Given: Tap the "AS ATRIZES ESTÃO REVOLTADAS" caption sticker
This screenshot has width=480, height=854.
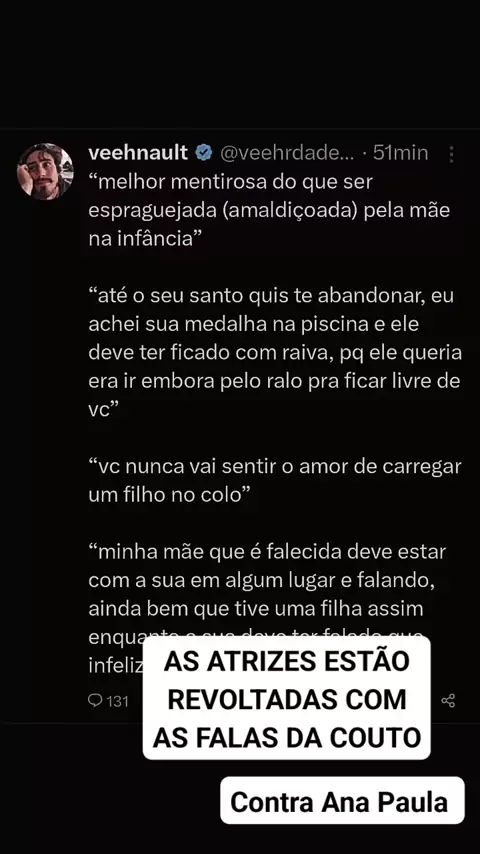Looking at the screenshot, I should pyautogui.click(x=287, y=699).
